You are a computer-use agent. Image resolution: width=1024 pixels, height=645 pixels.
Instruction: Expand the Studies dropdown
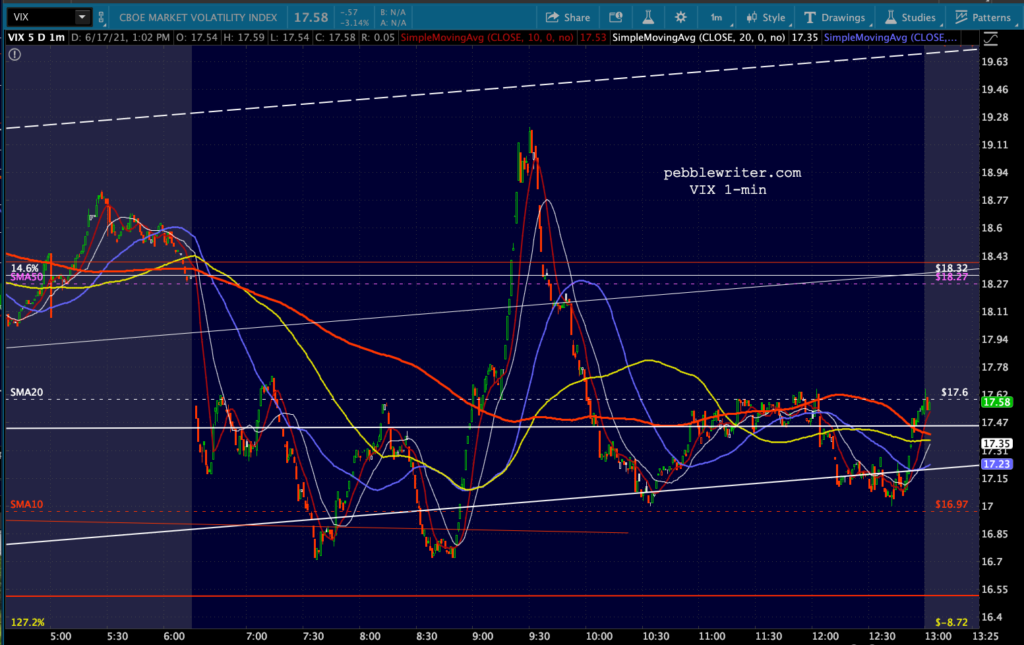point(908,17)
